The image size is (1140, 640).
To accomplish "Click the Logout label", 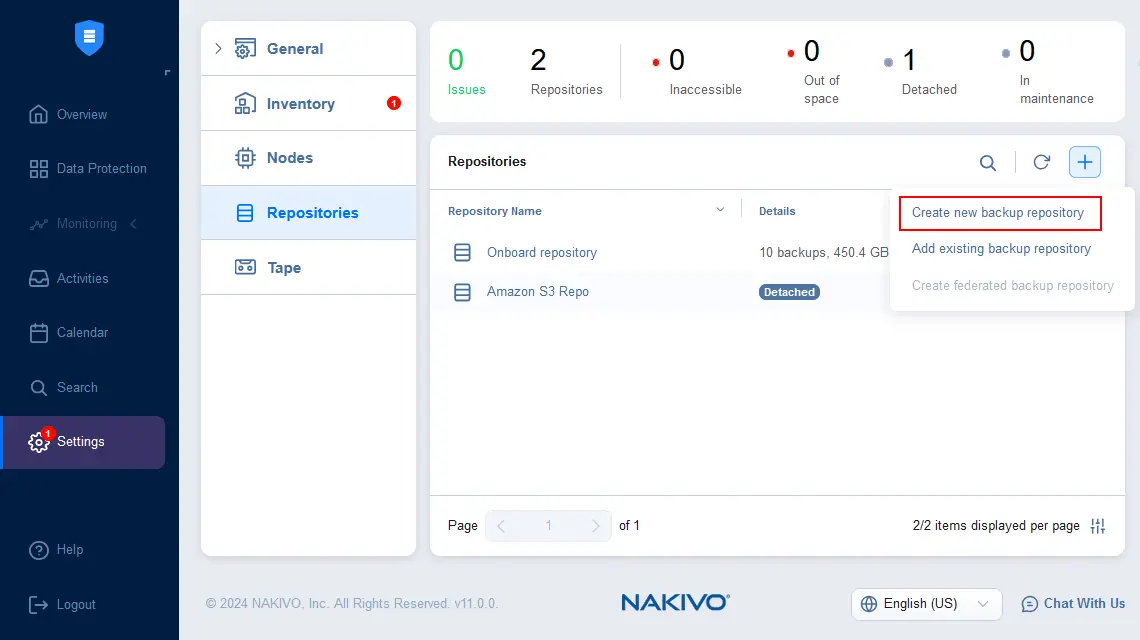I will pos(76,604).
